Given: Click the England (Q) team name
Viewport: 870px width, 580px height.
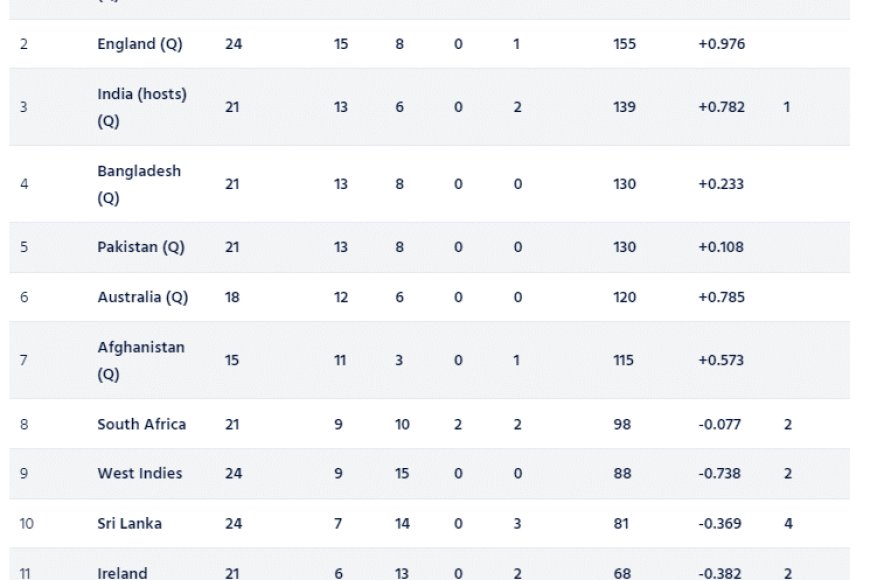Looking at the screenshot, I should click(140, 44).
